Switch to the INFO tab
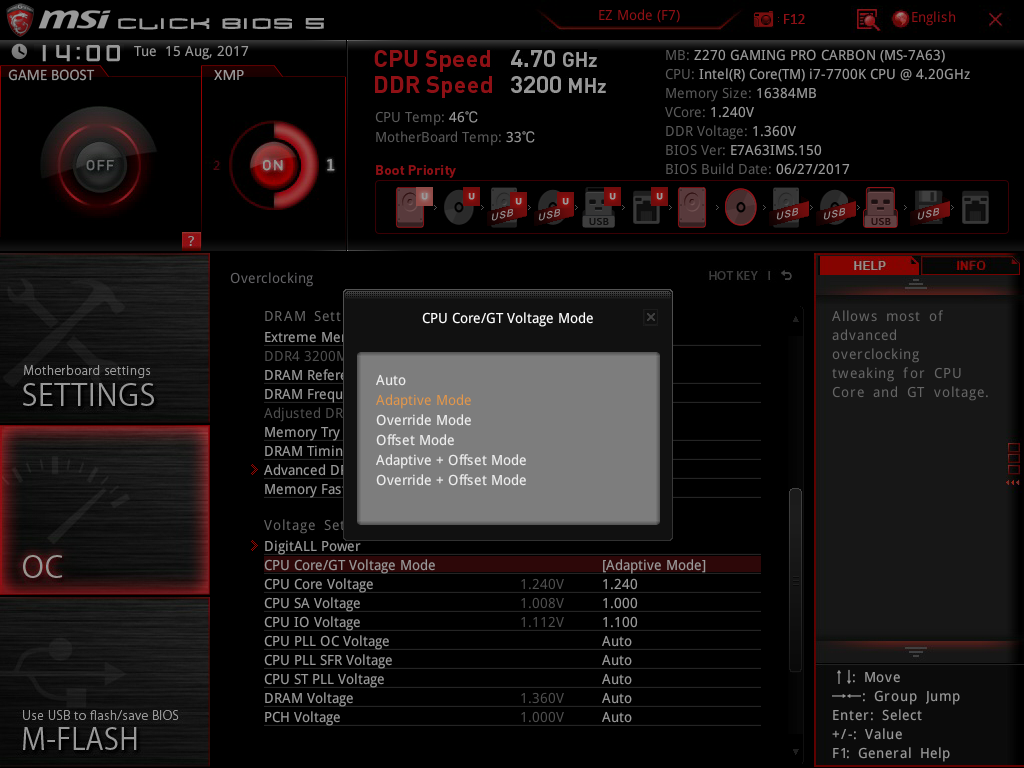 pos(970,266)
